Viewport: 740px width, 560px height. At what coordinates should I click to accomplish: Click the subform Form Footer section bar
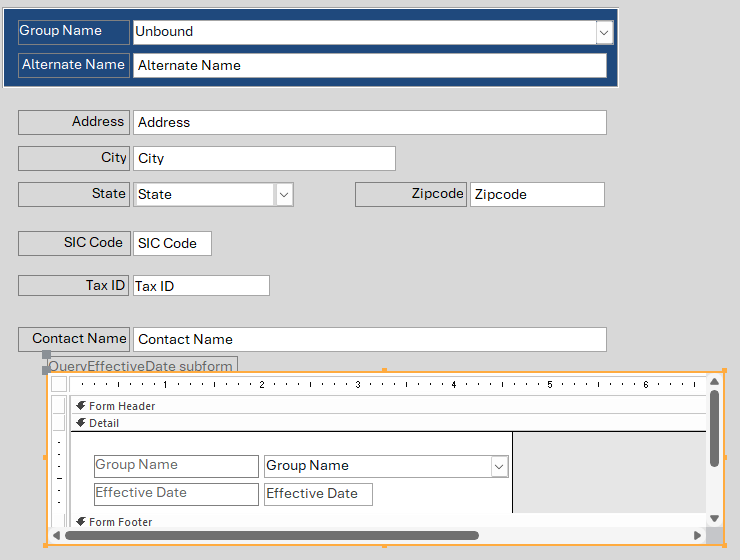pos(388,521)
